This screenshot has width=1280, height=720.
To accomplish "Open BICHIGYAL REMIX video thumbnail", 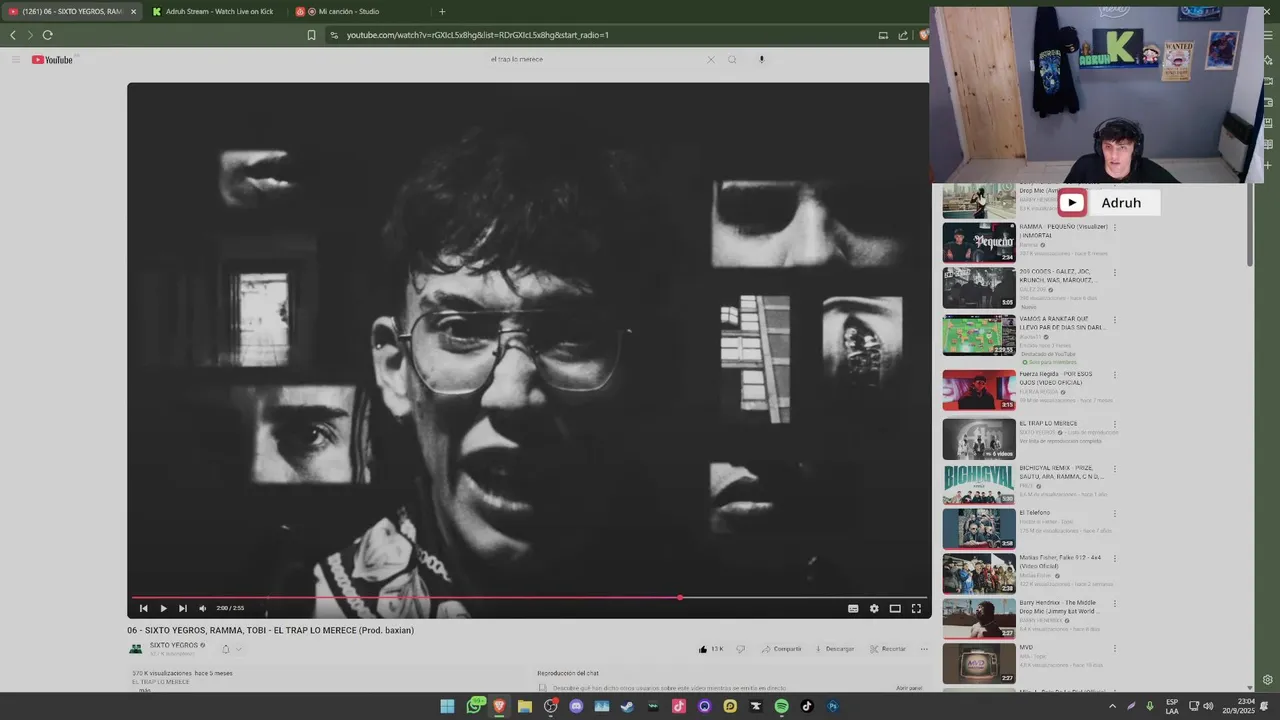I will pos(979,484).
